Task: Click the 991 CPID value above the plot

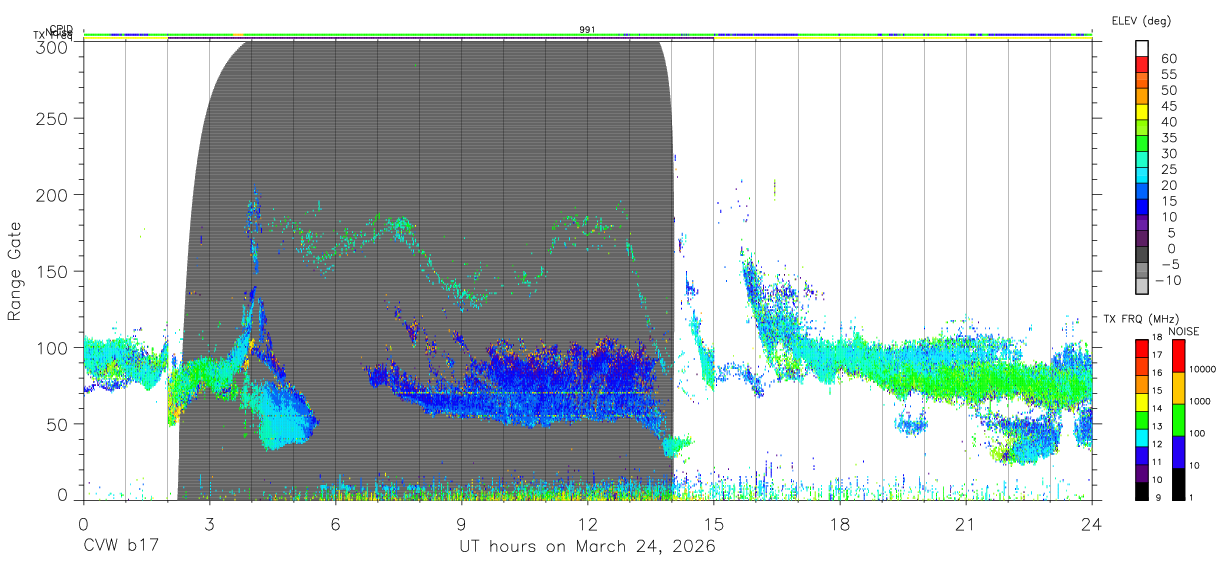Action: (587, 30)
